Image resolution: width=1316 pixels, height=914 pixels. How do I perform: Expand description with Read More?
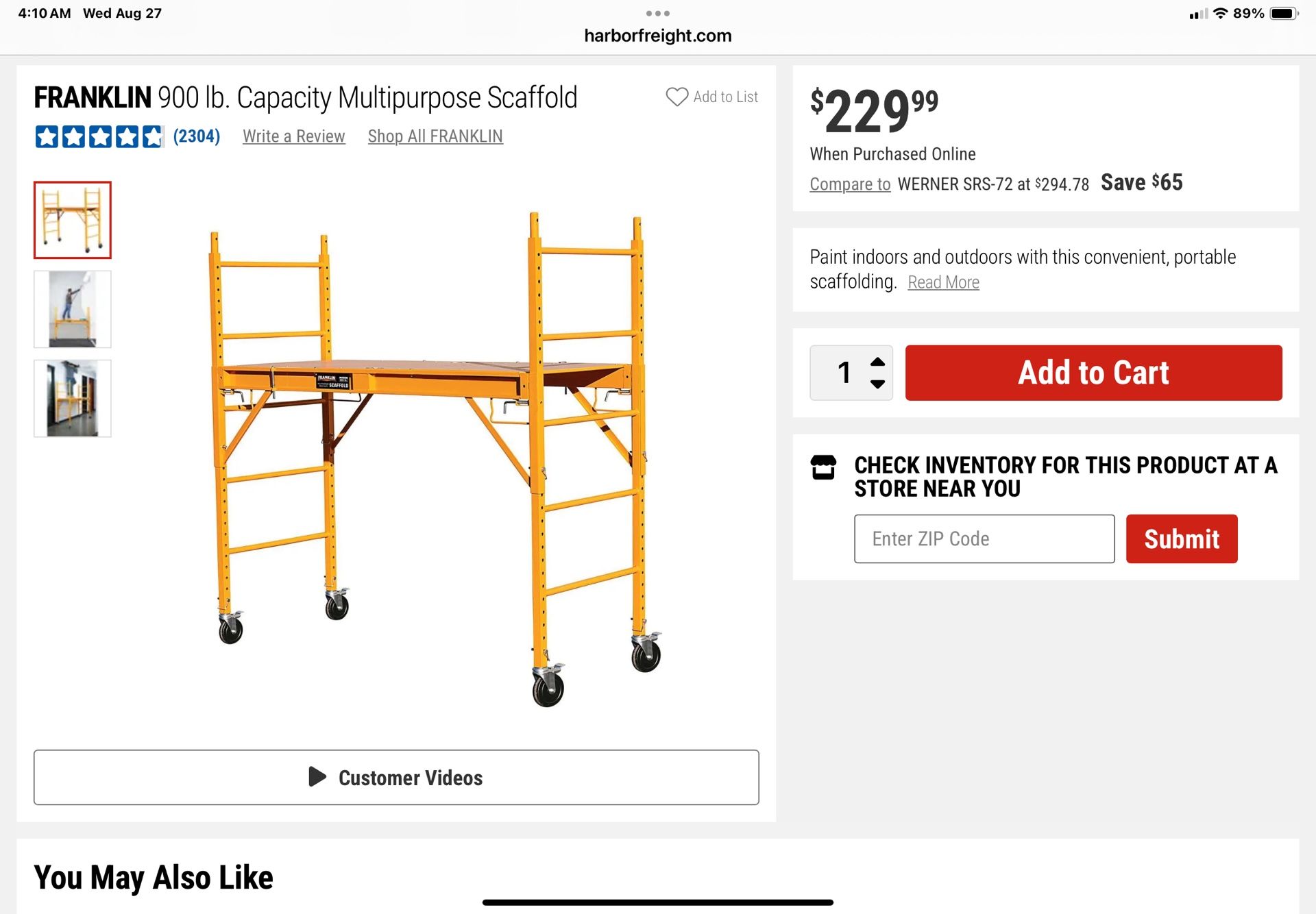(943, 282)
